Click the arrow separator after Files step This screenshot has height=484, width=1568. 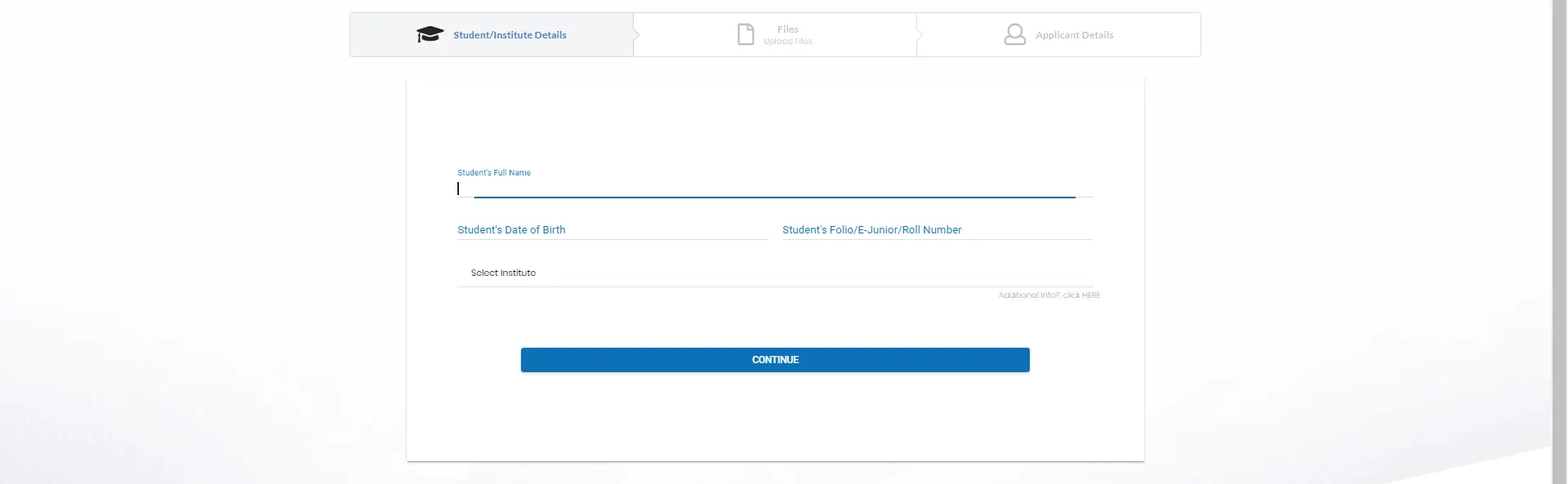point(920,34)
